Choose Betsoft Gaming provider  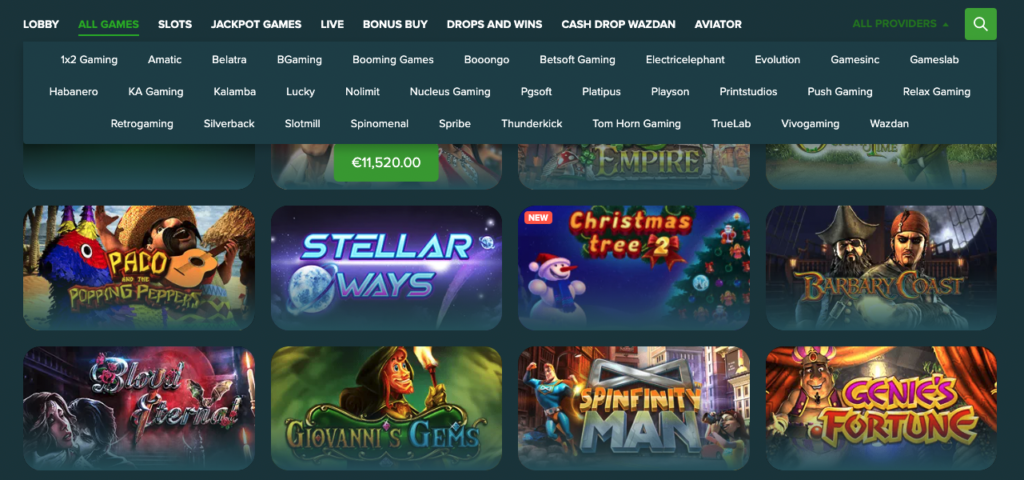577,59
